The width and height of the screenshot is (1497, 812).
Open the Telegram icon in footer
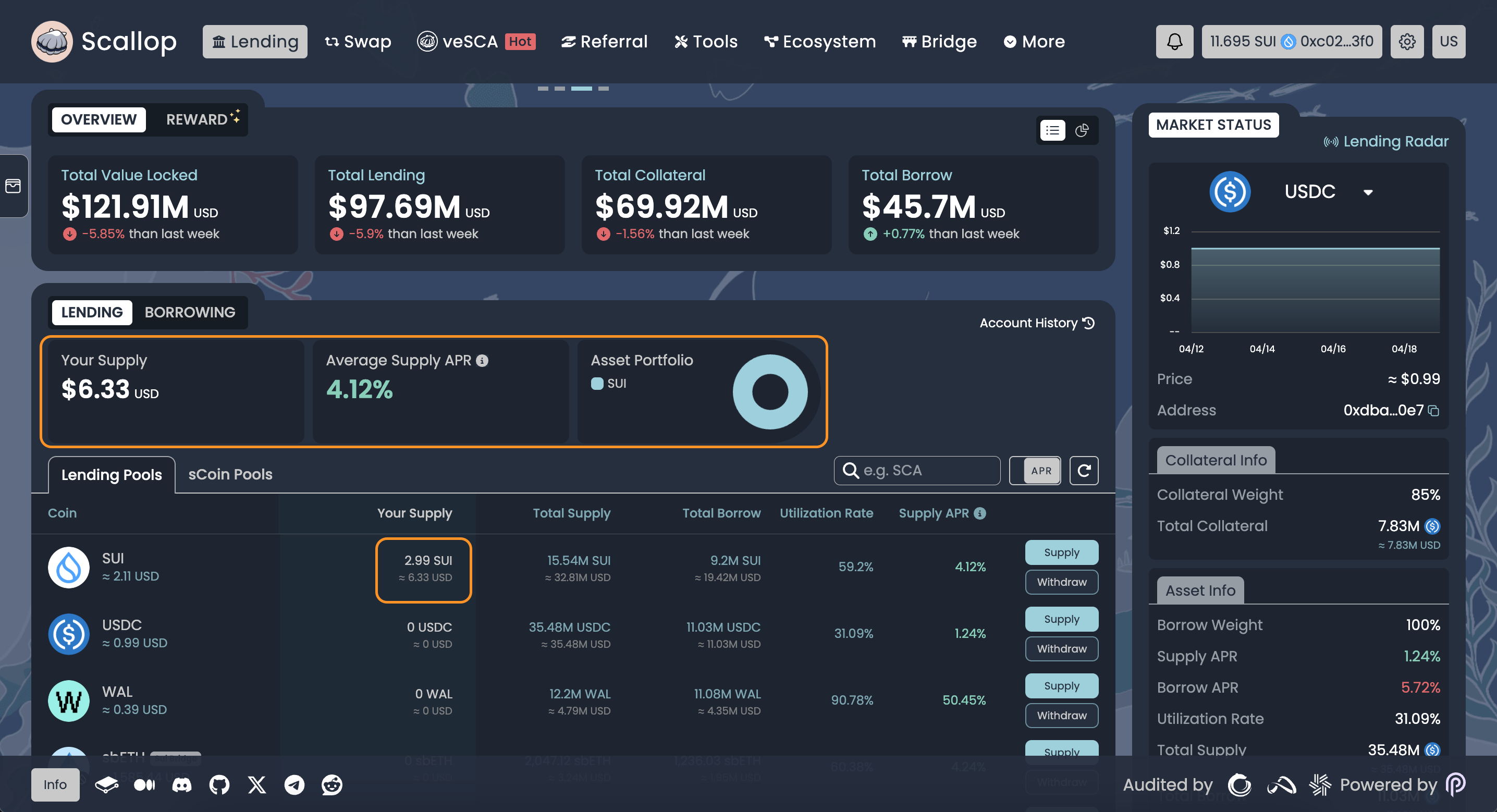294,785
